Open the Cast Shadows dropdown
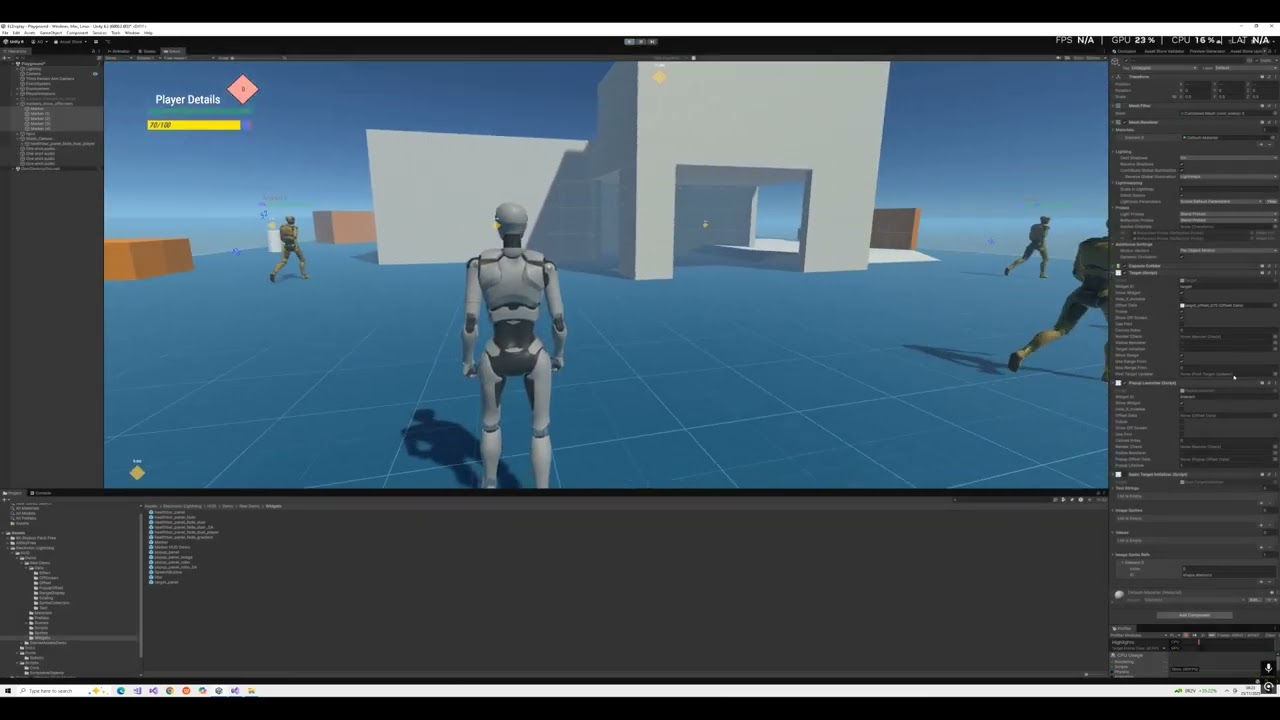 1228,158
